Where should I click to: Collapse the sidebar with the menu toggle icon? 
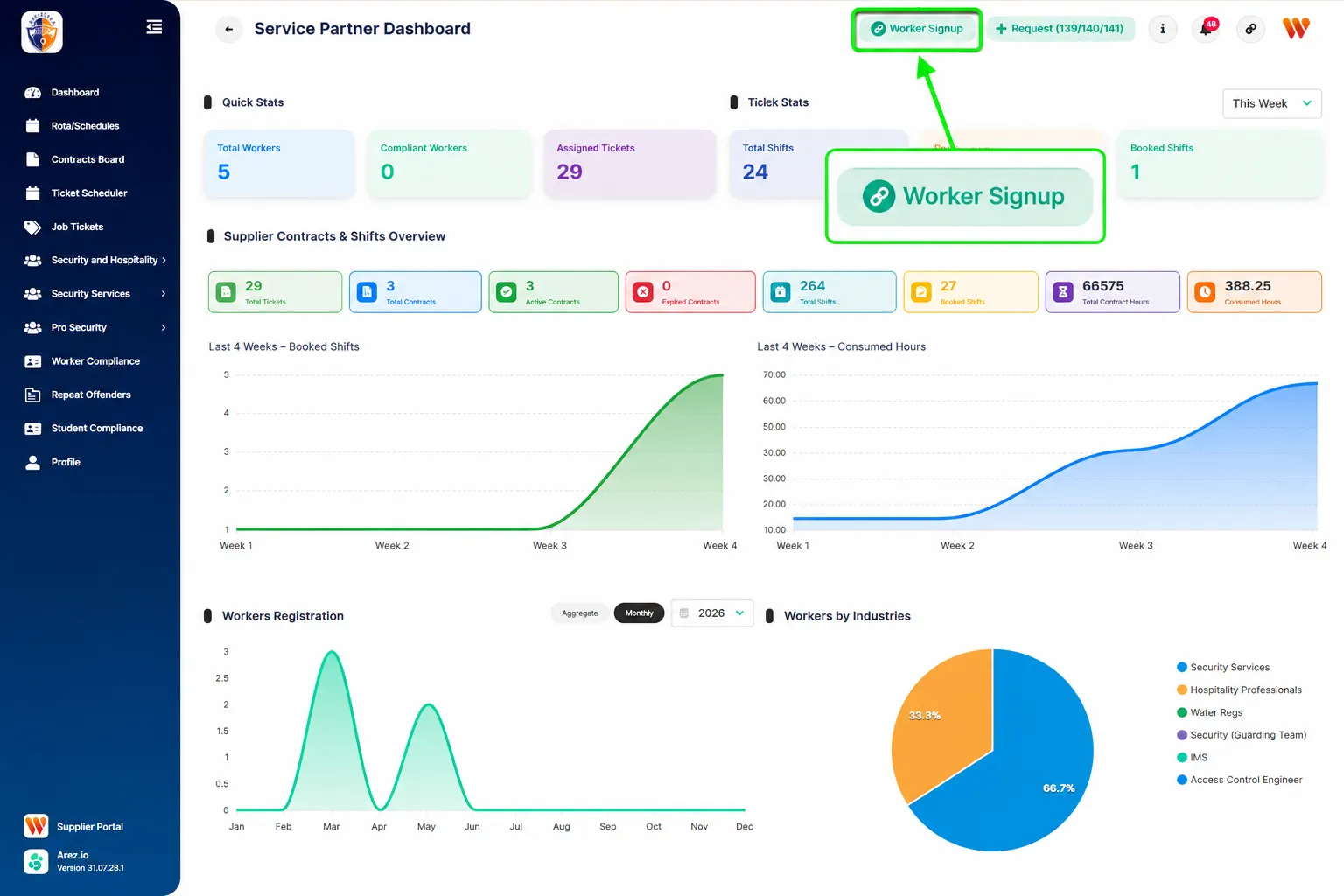point(154,27)
